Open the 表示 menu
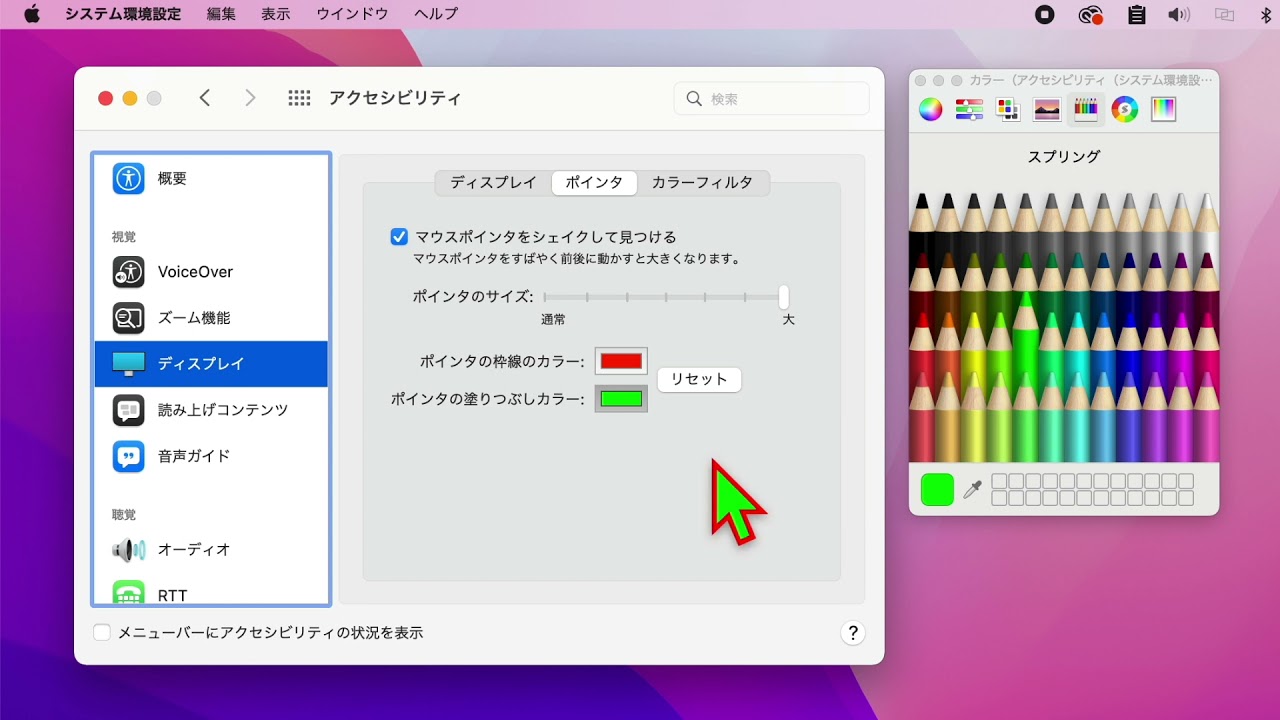This screenshot has height=720, width=1280. coord(276,14)
